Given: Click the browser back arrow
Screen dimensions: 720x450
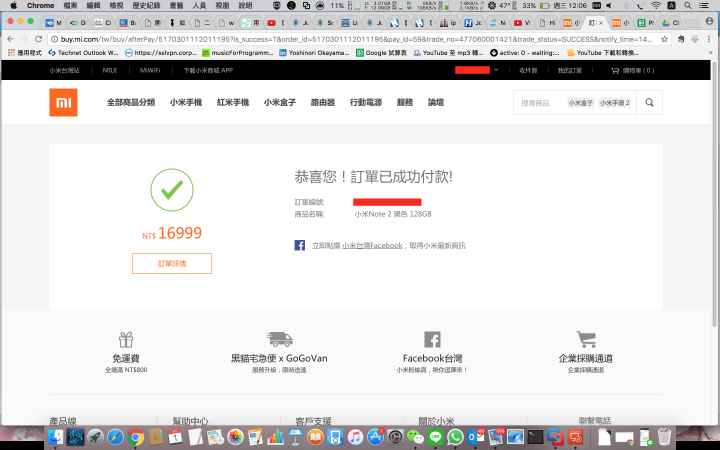Looking at the screenshot, I should 11,39.
